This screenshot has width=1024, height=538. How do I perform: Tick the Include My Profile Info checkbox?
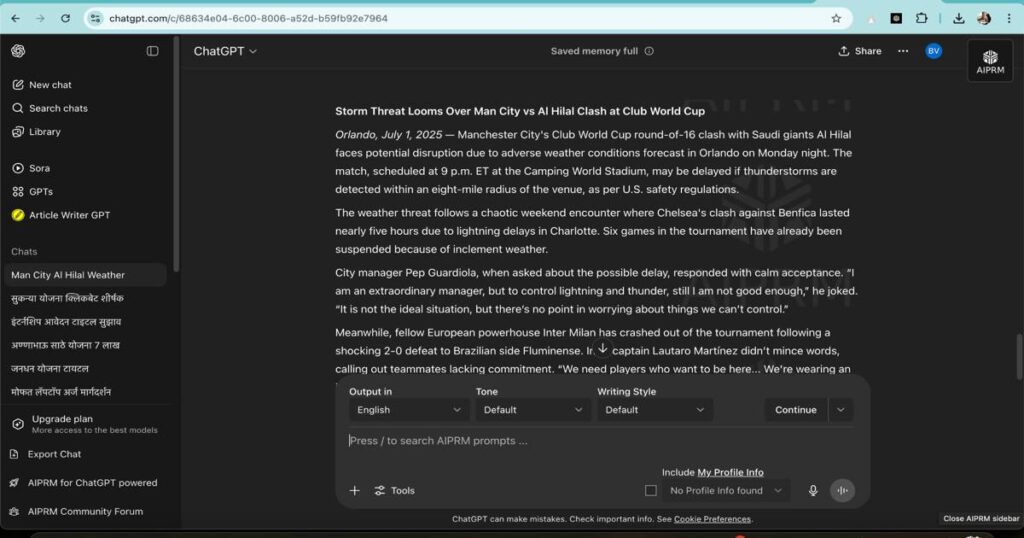click(650, 490)
